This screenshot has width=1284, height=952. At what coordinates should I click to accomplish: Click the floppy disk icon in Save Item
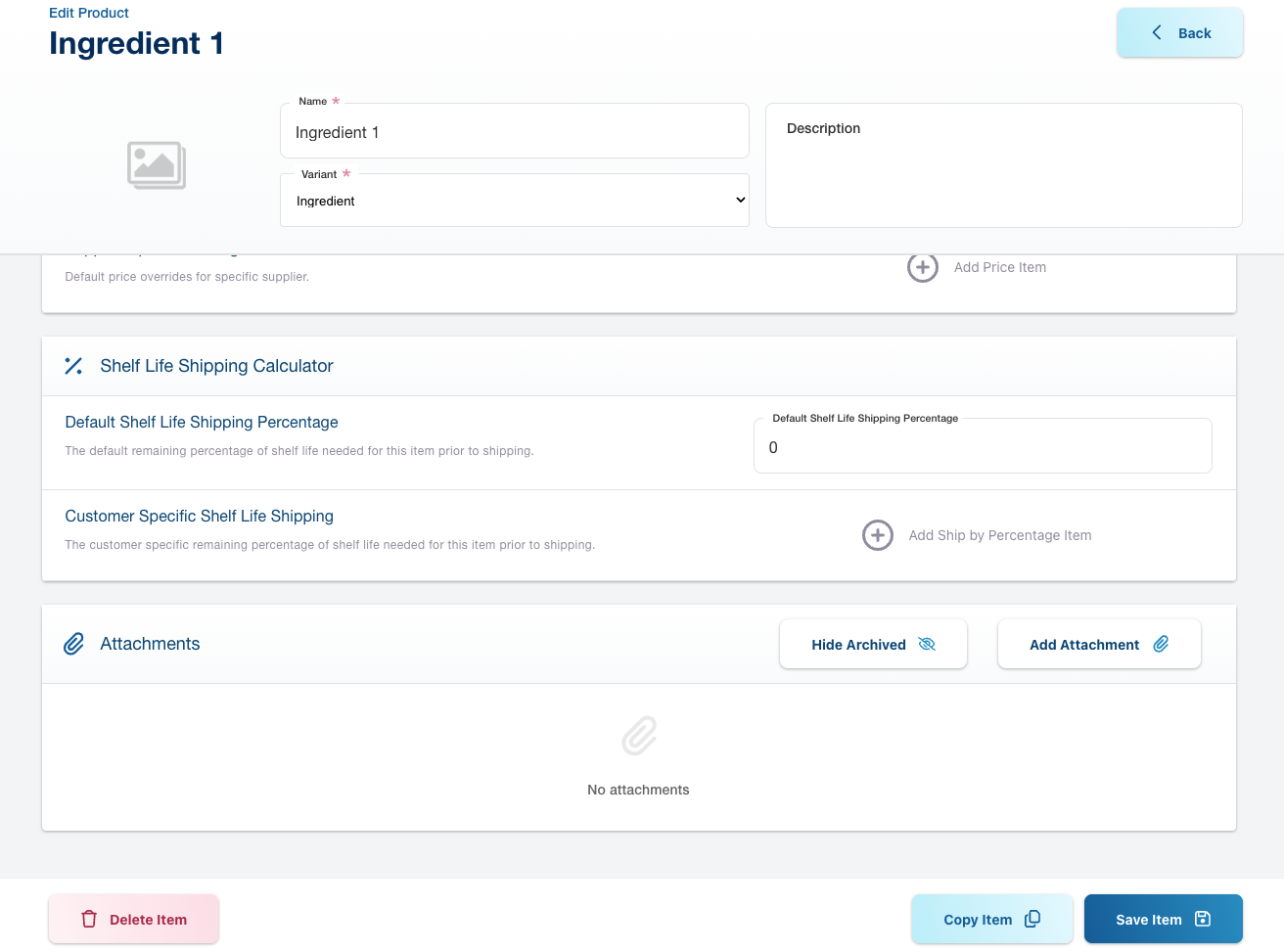1203,919
